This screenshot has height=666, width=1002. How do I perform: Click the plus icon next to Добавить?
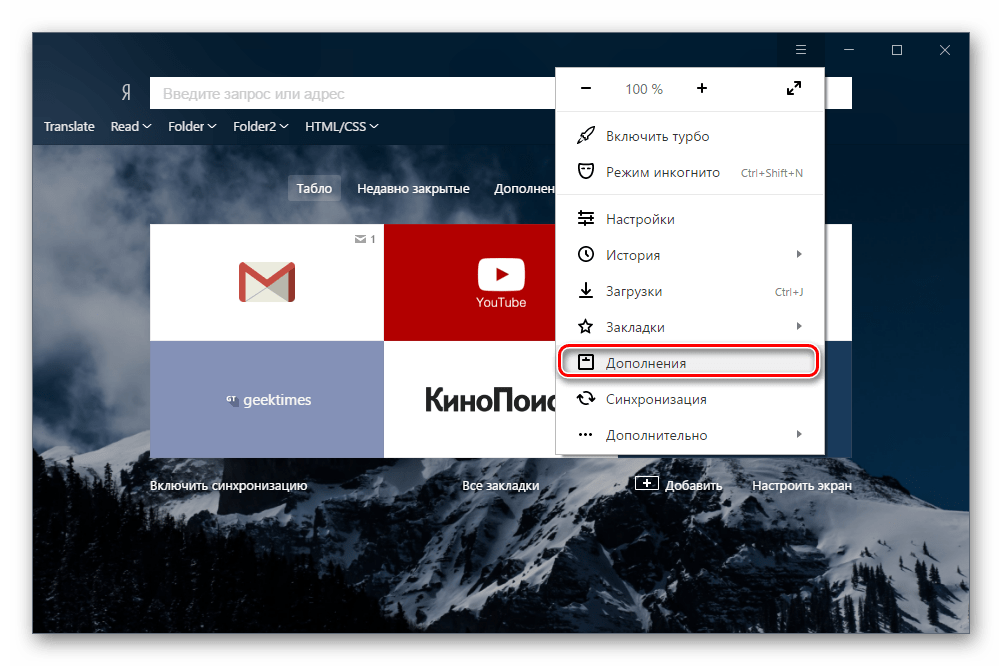pyautogui.click(x=647, y=483)
